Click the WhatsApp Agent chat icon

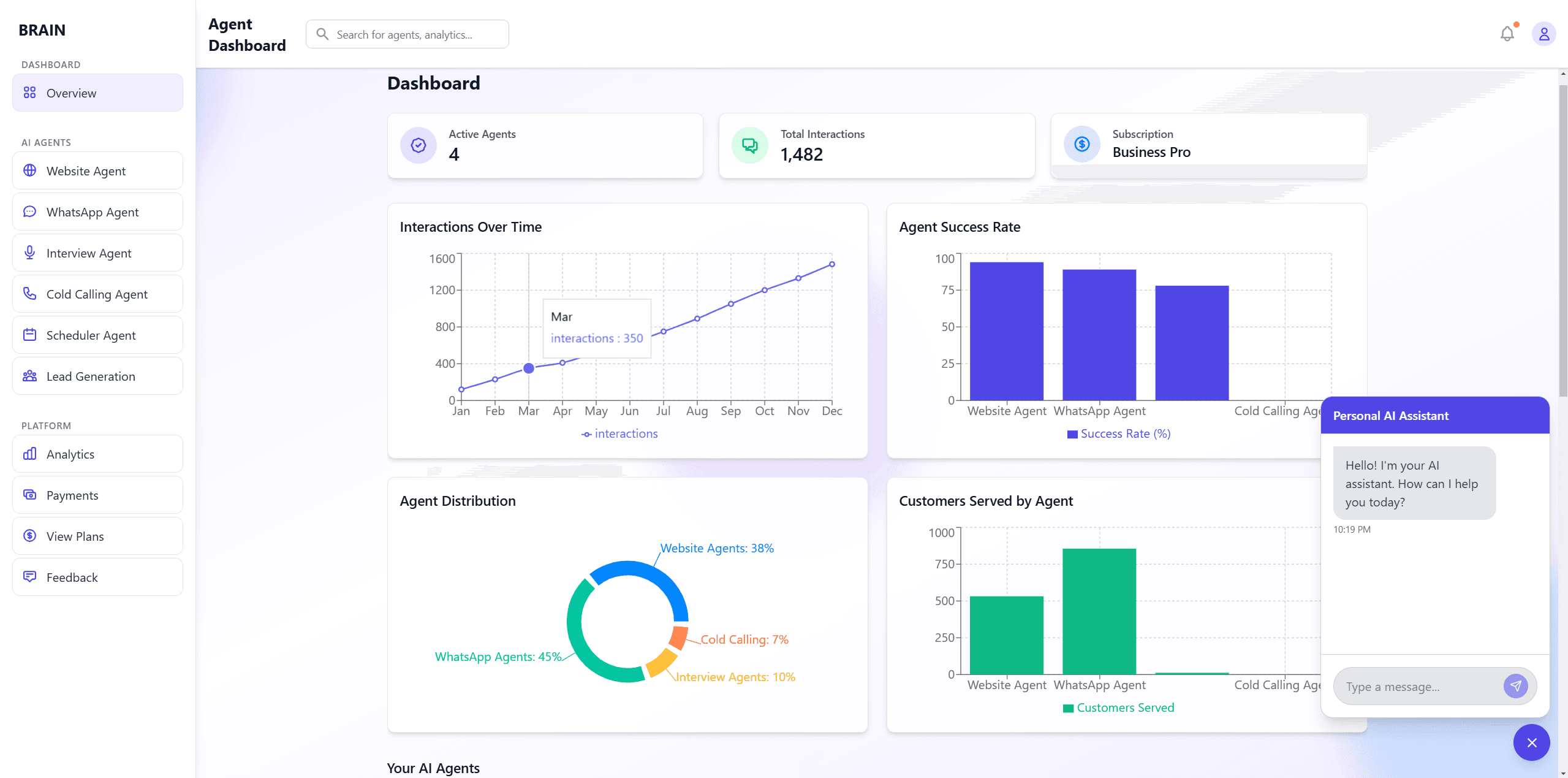[x=29, y=212]
